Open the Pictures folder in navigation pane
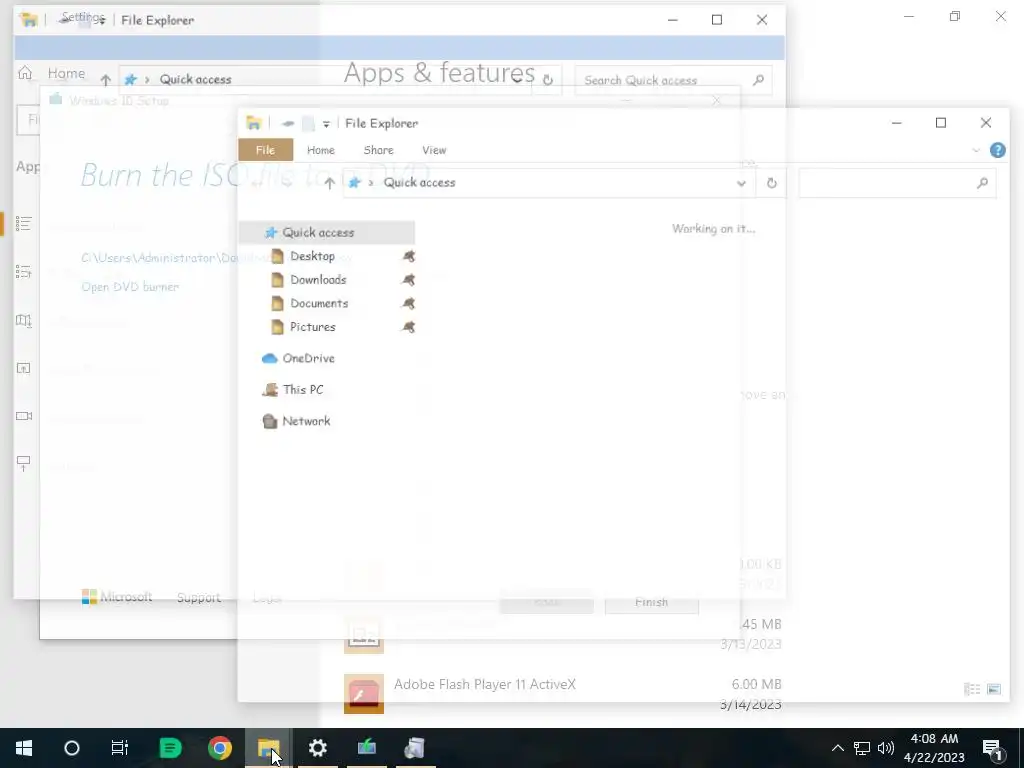Viewport: 1024px width, 768px height. coord(312,327)
